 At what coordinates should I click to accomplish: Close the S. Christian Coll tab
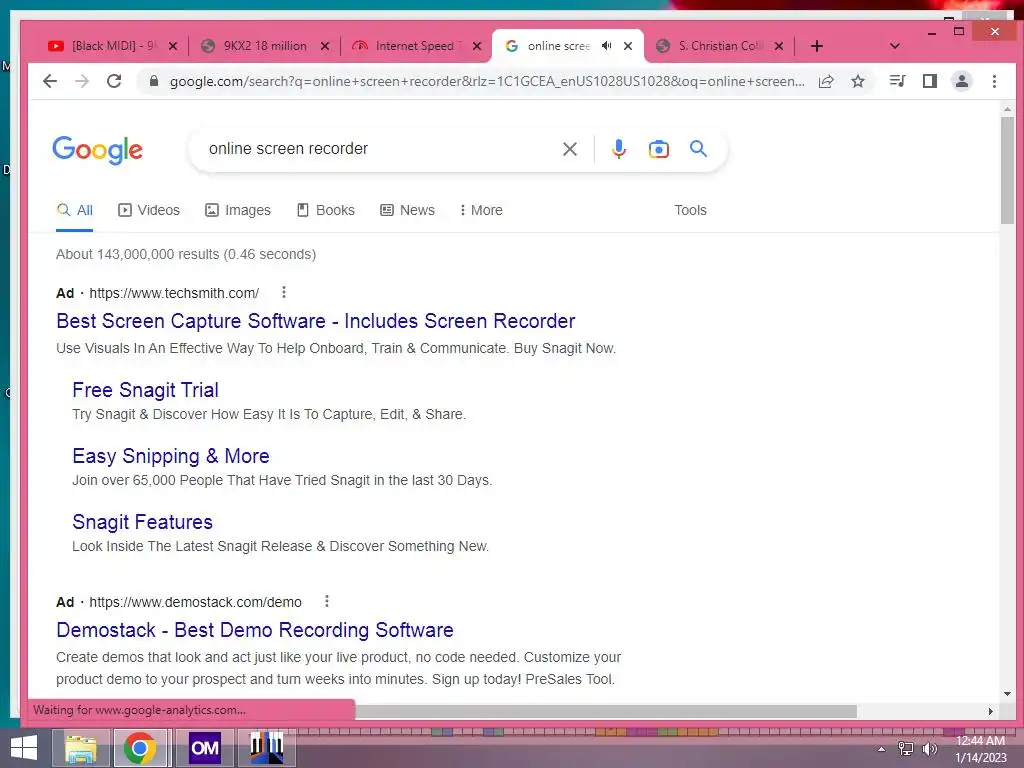pos(778,46)
